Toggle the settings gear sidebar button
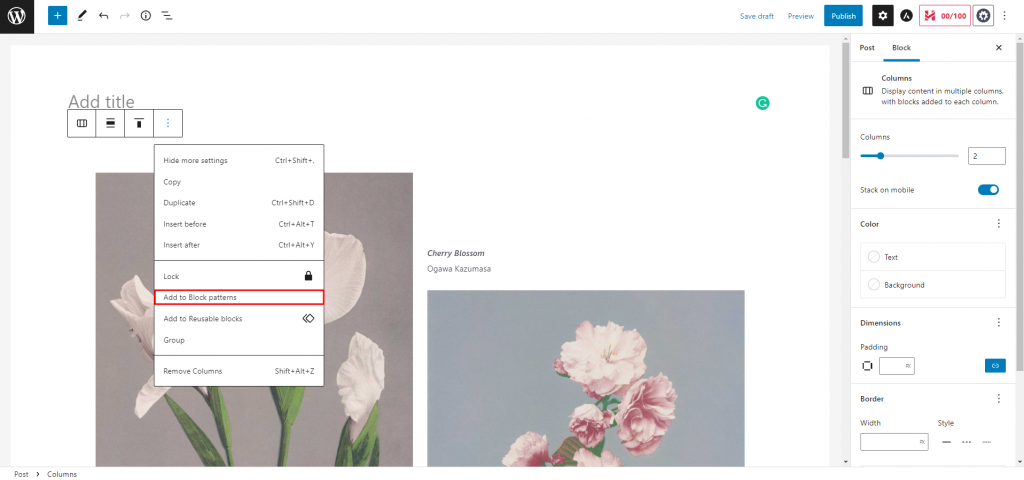Image resolution: width=1024 pixels, height=480 pixels. [x=883, y=16]
